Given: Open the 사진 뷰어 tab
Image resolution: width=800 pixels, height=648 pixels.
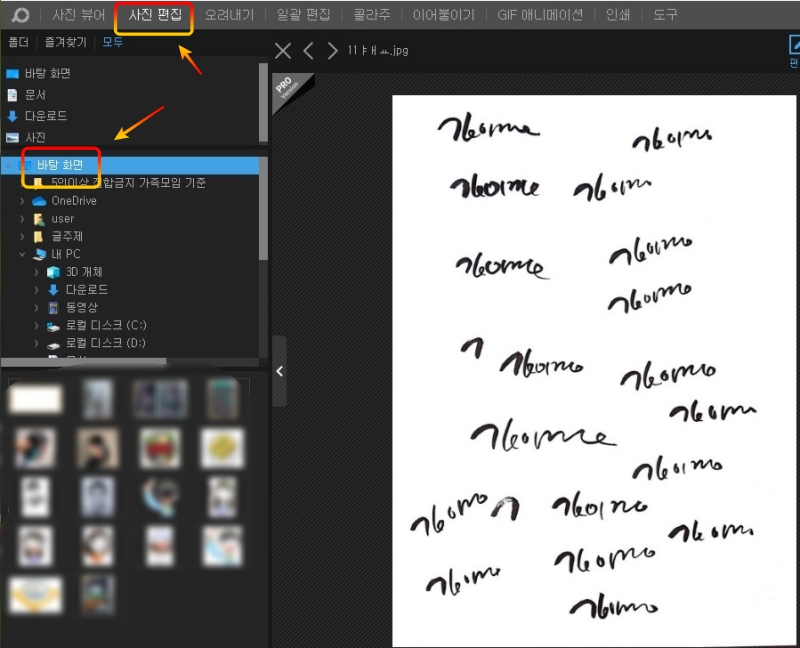Looking at the screenshot, I should 79,15.
